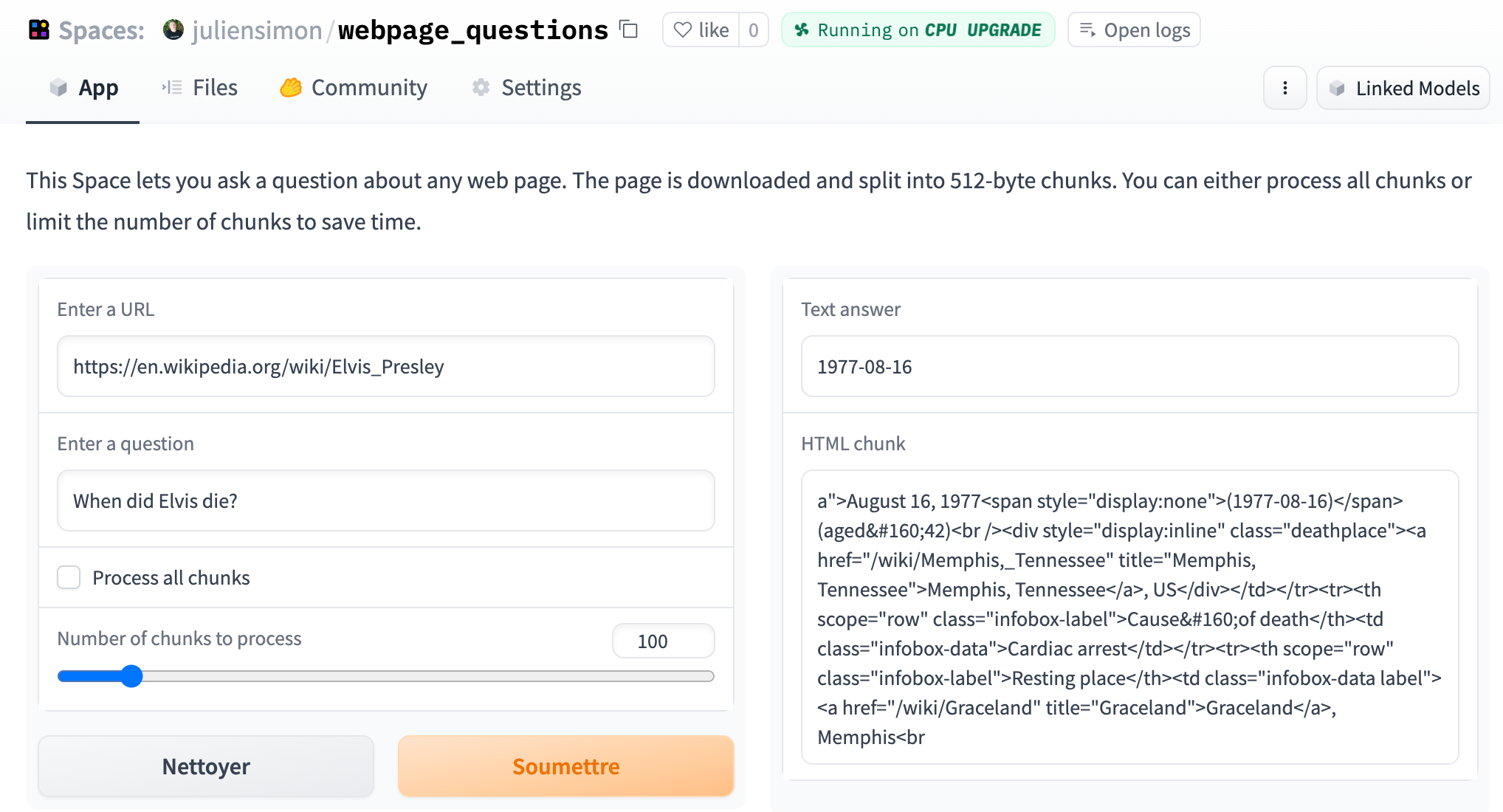
Task: Copy the space name using the copy icon
Action: click(x=629, y=30)
